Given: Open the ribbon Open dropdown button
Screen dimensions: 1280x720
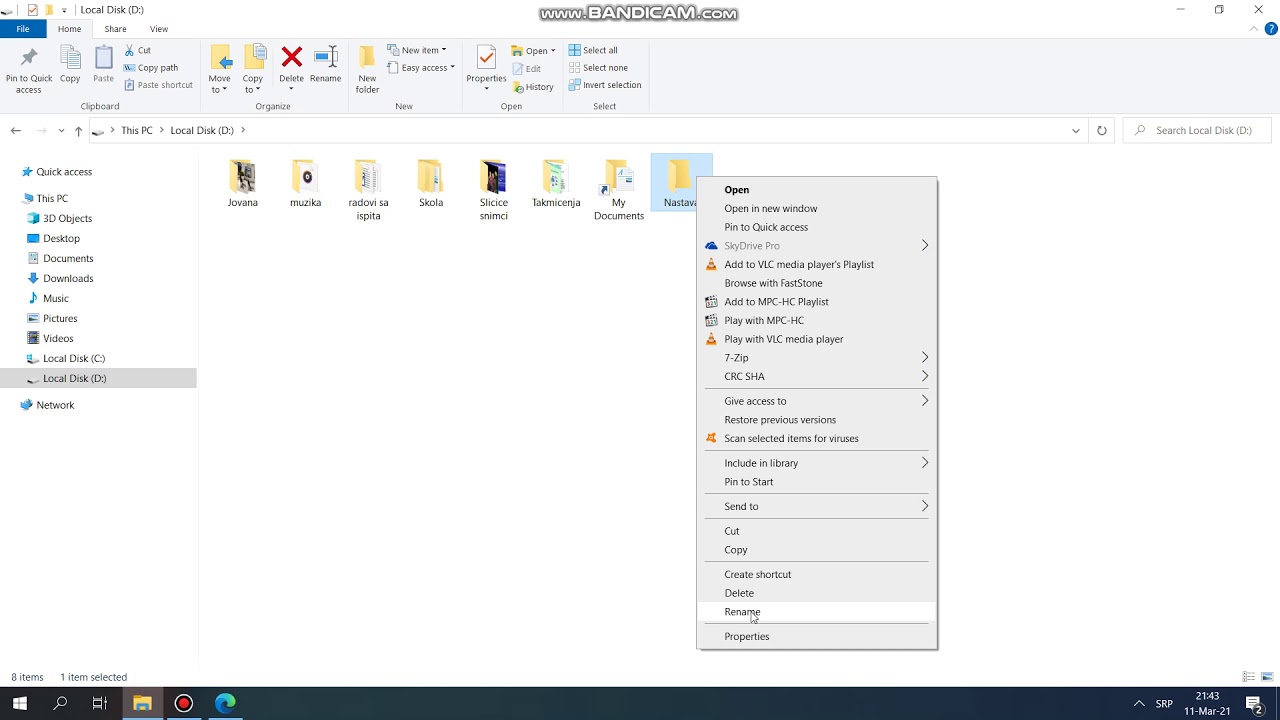Looking at the screenshot, I should 533,51.
